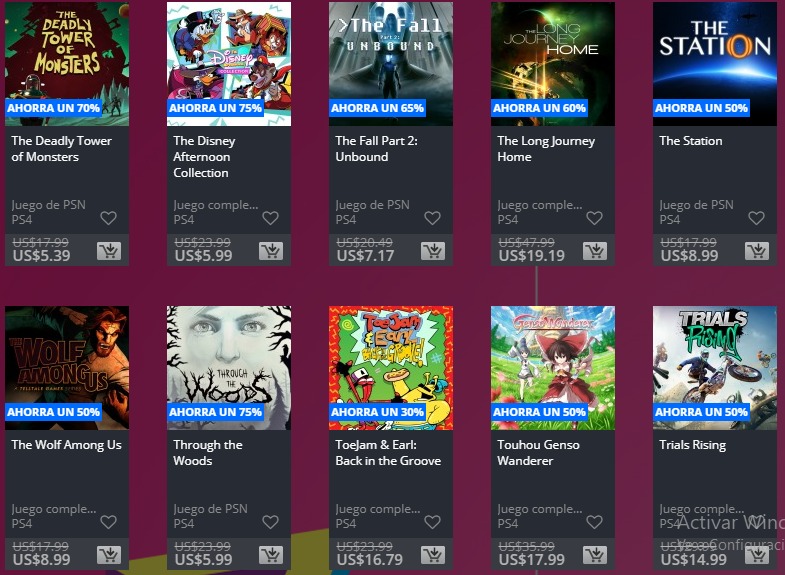Add The Wolf Among Us to cart

tap(109, 555)
